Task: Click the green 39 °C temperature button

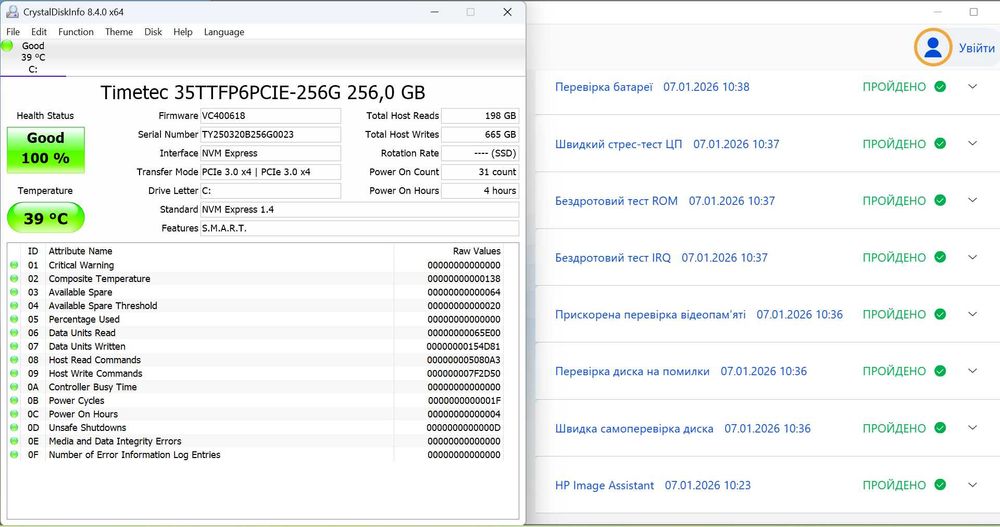Action: [45, 218]
